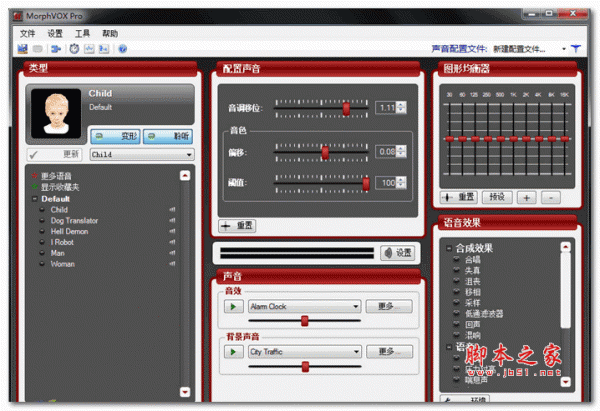
Task: Play the Alarm Clock sound effect
Action: 233,307
